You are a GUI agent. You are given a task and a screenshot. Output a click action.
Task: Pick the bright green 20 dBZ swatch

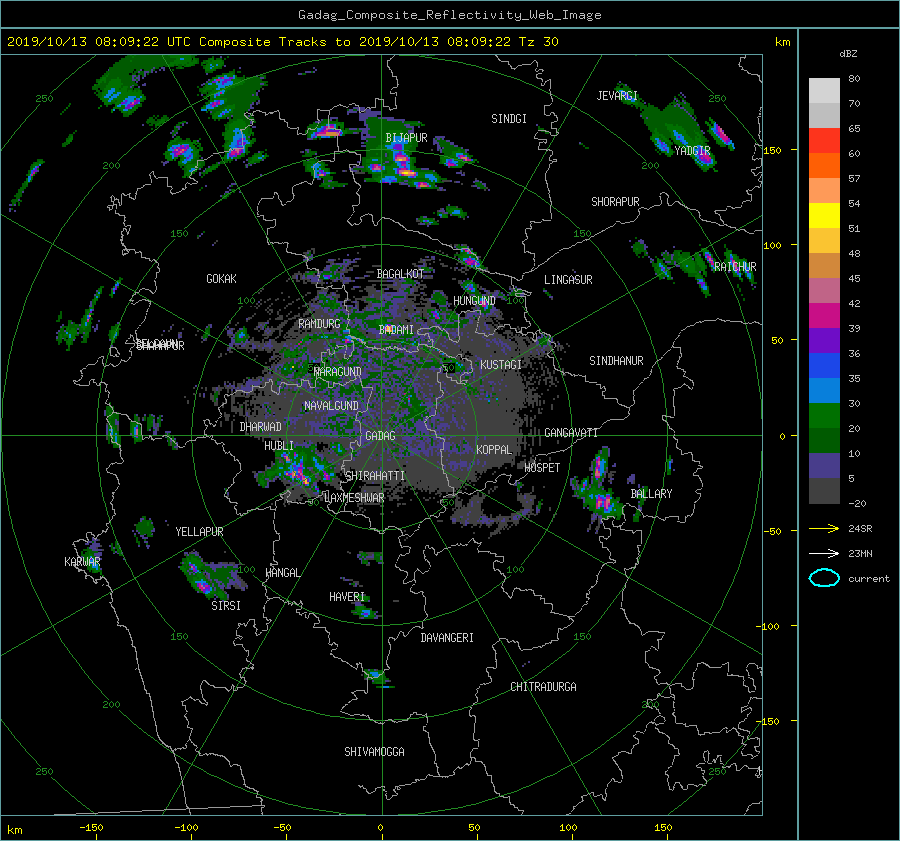click(x=824, y=416)
